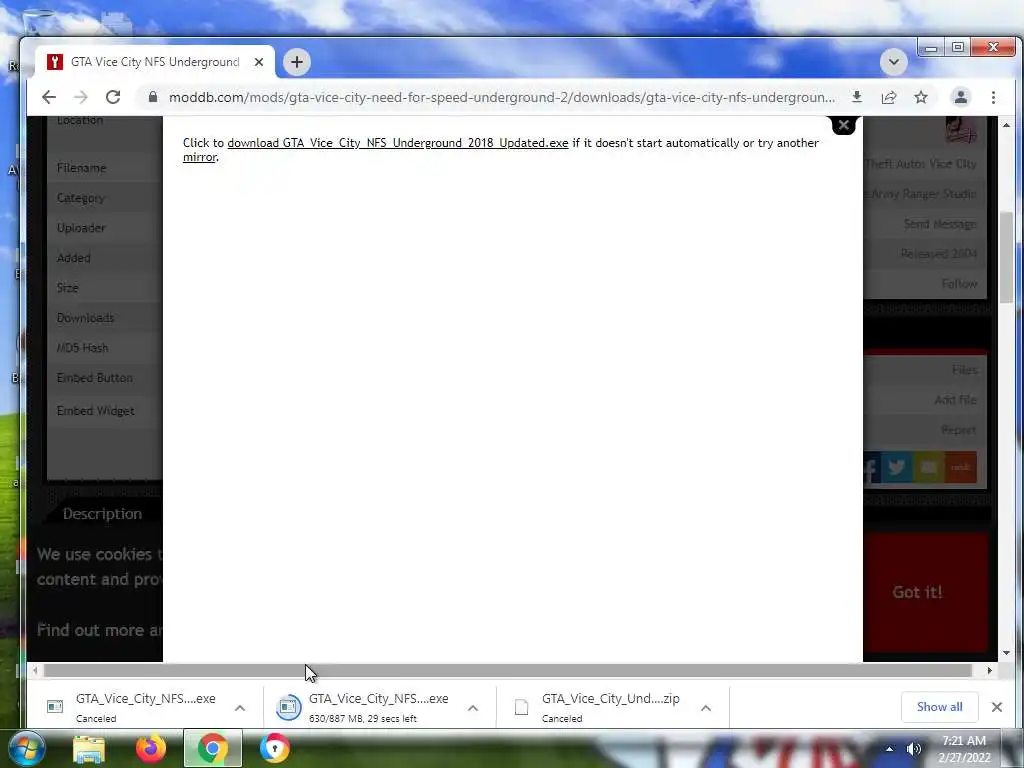This screenshot has height=768, width=1024.
Task: Click the Embed Widget row label
Action: [x=95, y=411]
